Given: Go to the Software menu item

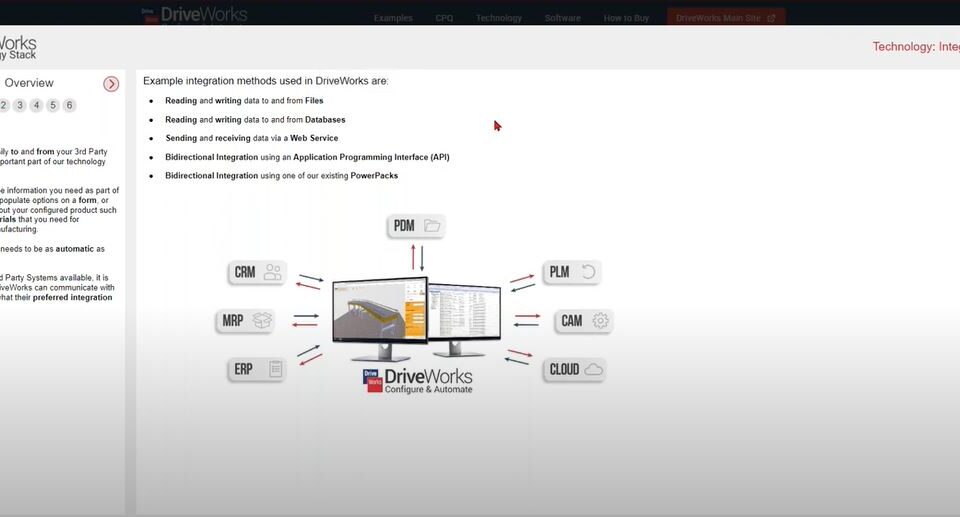Looking at the screenshot, I should pos(563,18).
